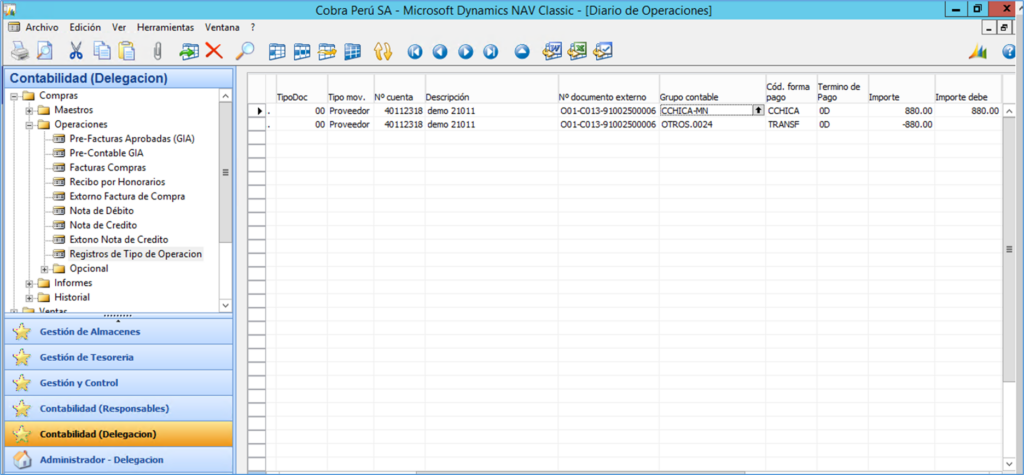Viewport: 1024px width, 475px height.
Task: Click the Show All grid icon
Action: pos(353,52)
